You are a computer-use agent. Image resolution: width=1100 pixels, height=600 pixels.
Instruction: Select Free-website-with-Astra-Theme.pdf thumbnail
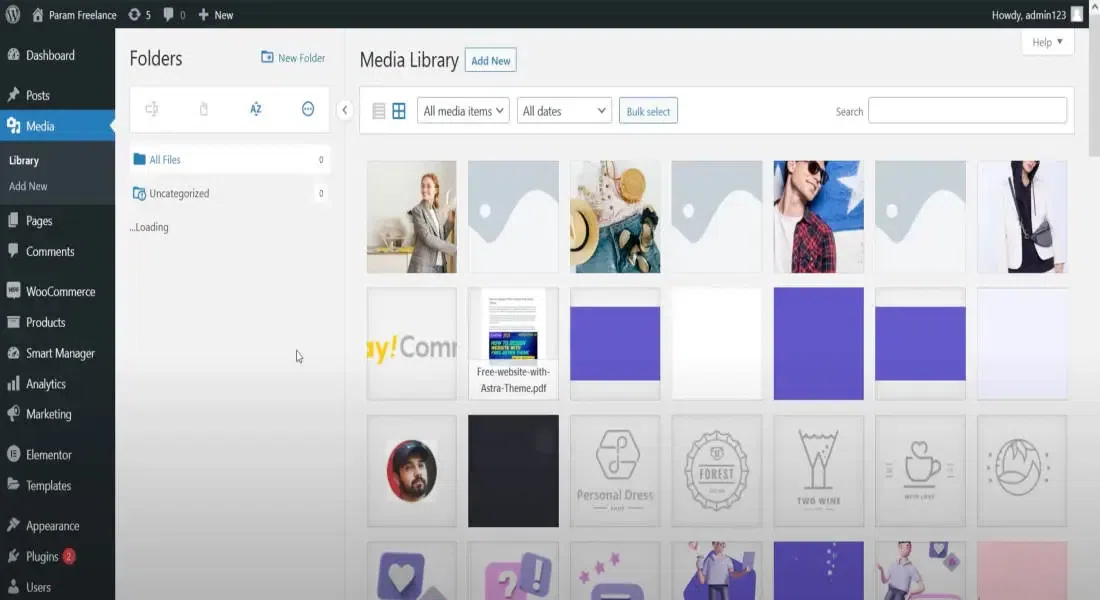pyautogui.click(x=514, y=344)
